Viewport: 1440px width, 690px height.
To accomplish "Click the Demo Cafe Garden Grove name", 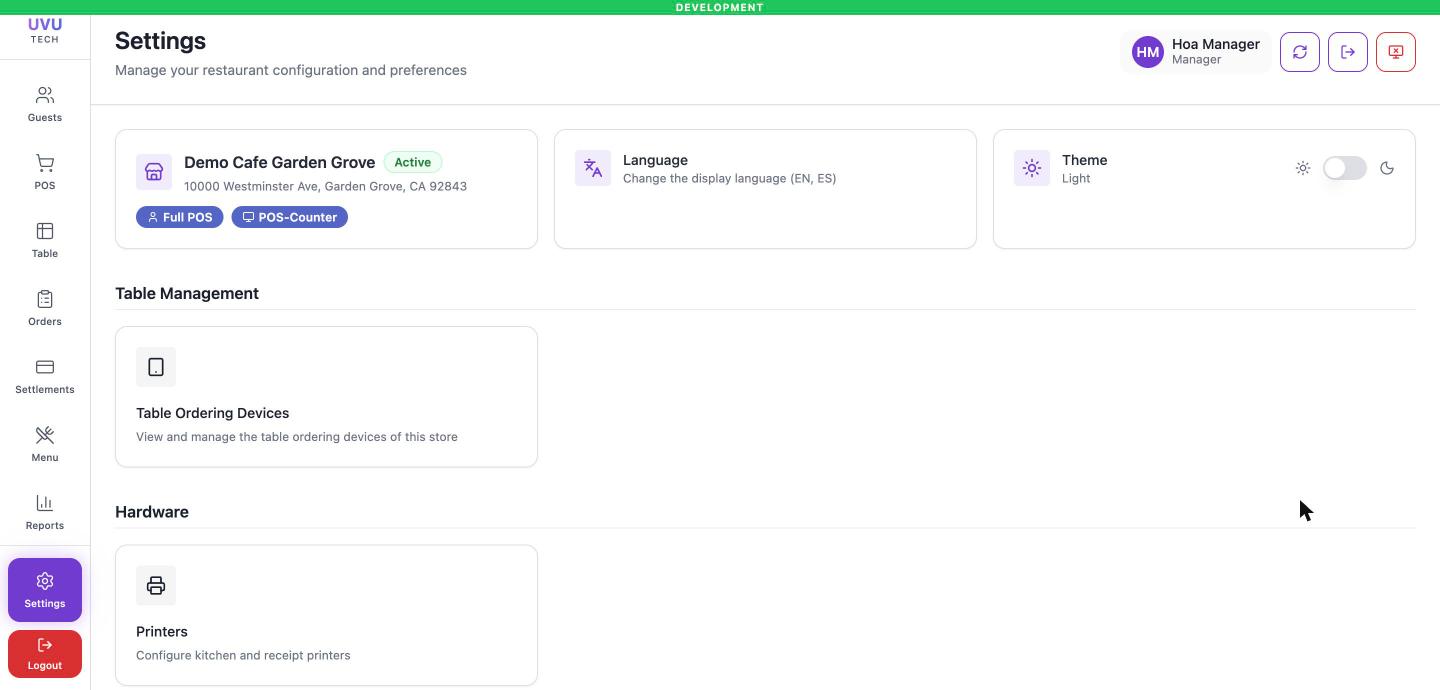I will click(x=280, y=162).
